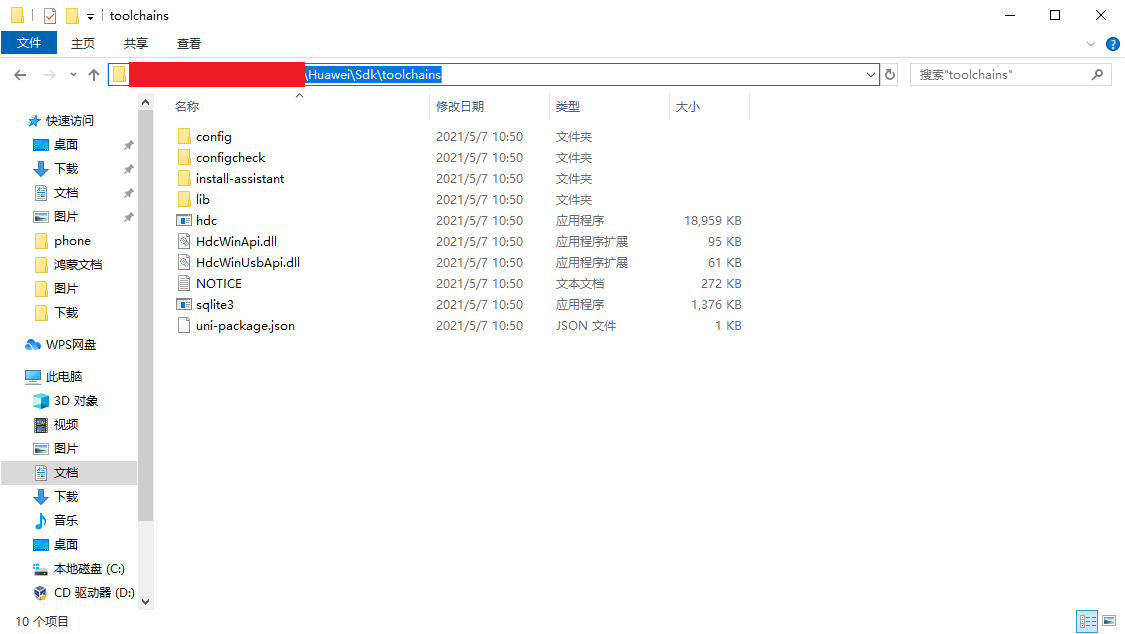Click the back navigation arrow
Viewport: 1125px width, 634px height.
point(20,75)
